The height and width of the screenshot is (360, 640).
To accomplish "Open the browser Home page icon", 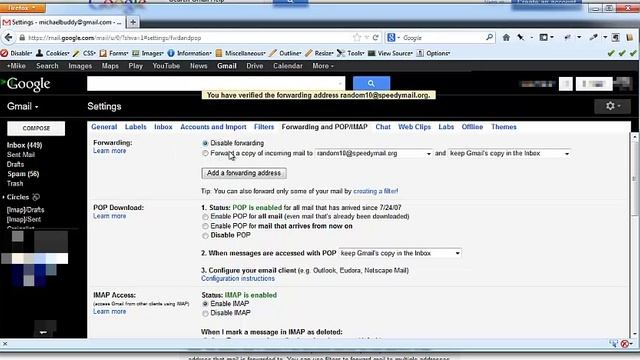I will pyautogui.click(x=506, y=38).
